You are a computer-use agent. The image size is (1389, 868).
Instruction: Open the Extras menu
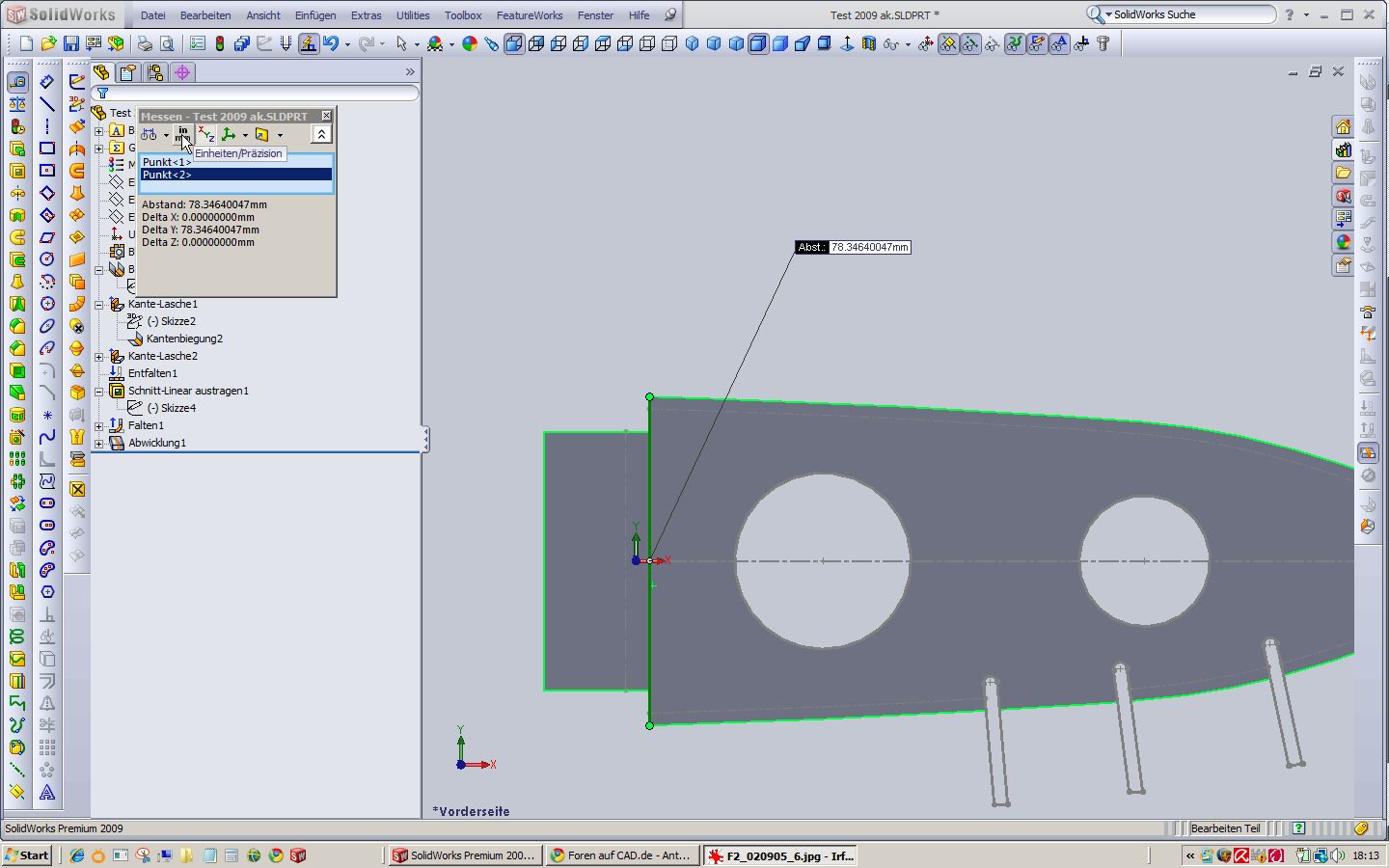[x=366, y=15]
